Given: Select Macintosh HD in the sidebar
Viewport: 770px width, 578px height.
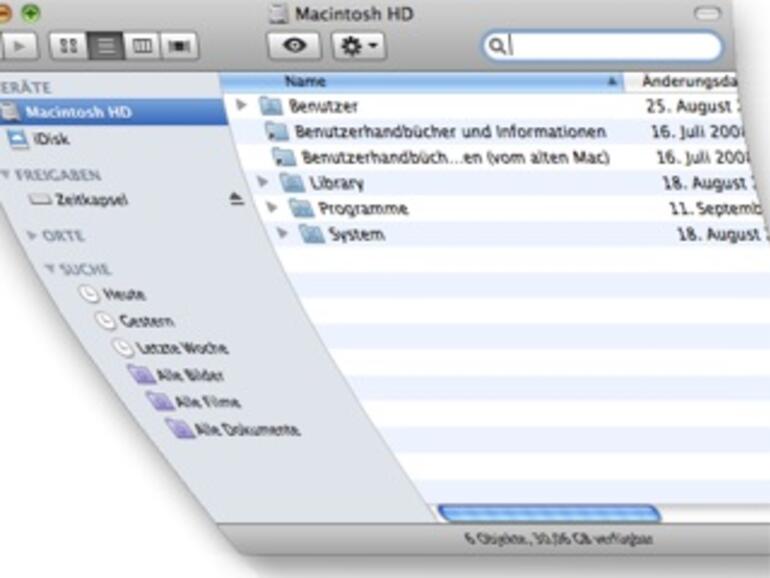Looking at the screenshot, I should [113, 112].
